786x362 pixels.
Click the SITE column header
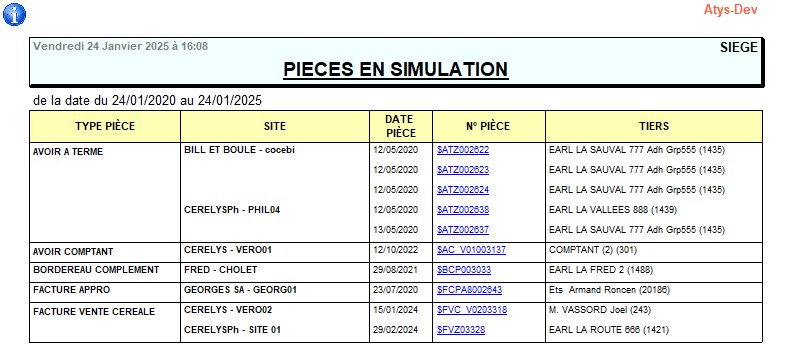pos(275,126)
